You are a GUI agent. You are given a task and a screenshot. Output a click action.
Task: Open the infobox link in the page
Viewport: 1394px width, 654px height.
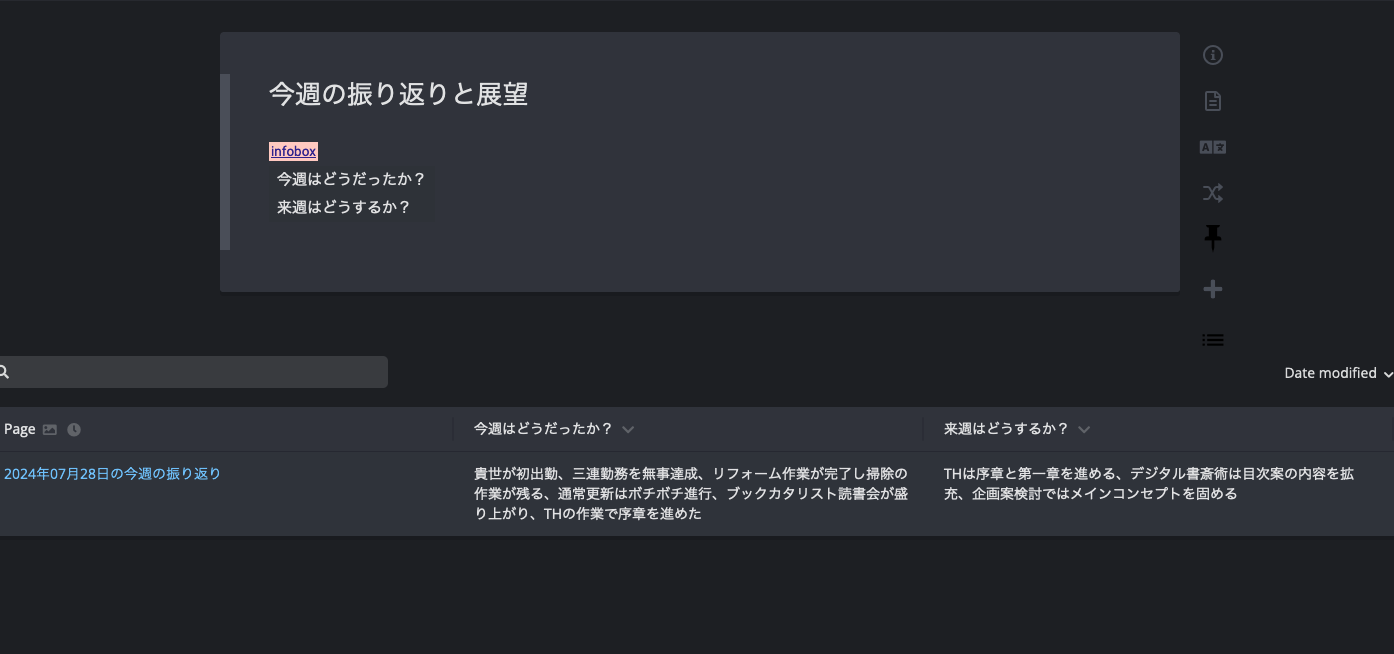tap(292, 151)
